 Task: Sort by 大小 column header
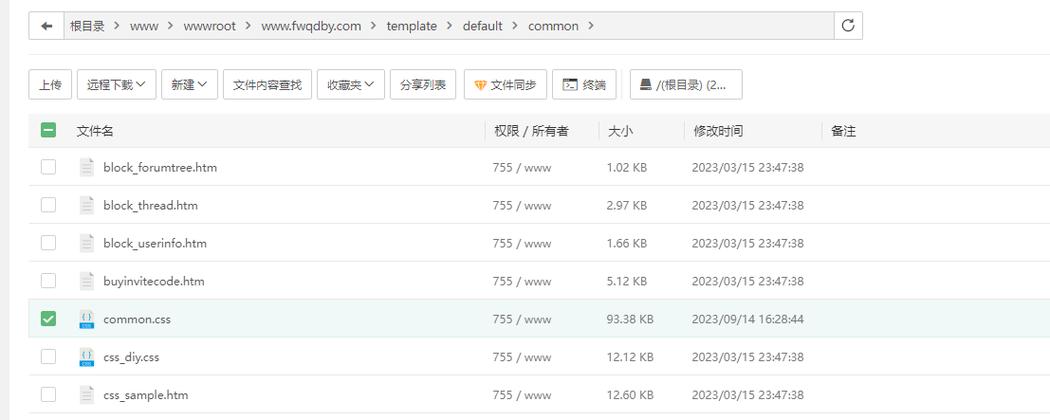click(x=619, y=131)
